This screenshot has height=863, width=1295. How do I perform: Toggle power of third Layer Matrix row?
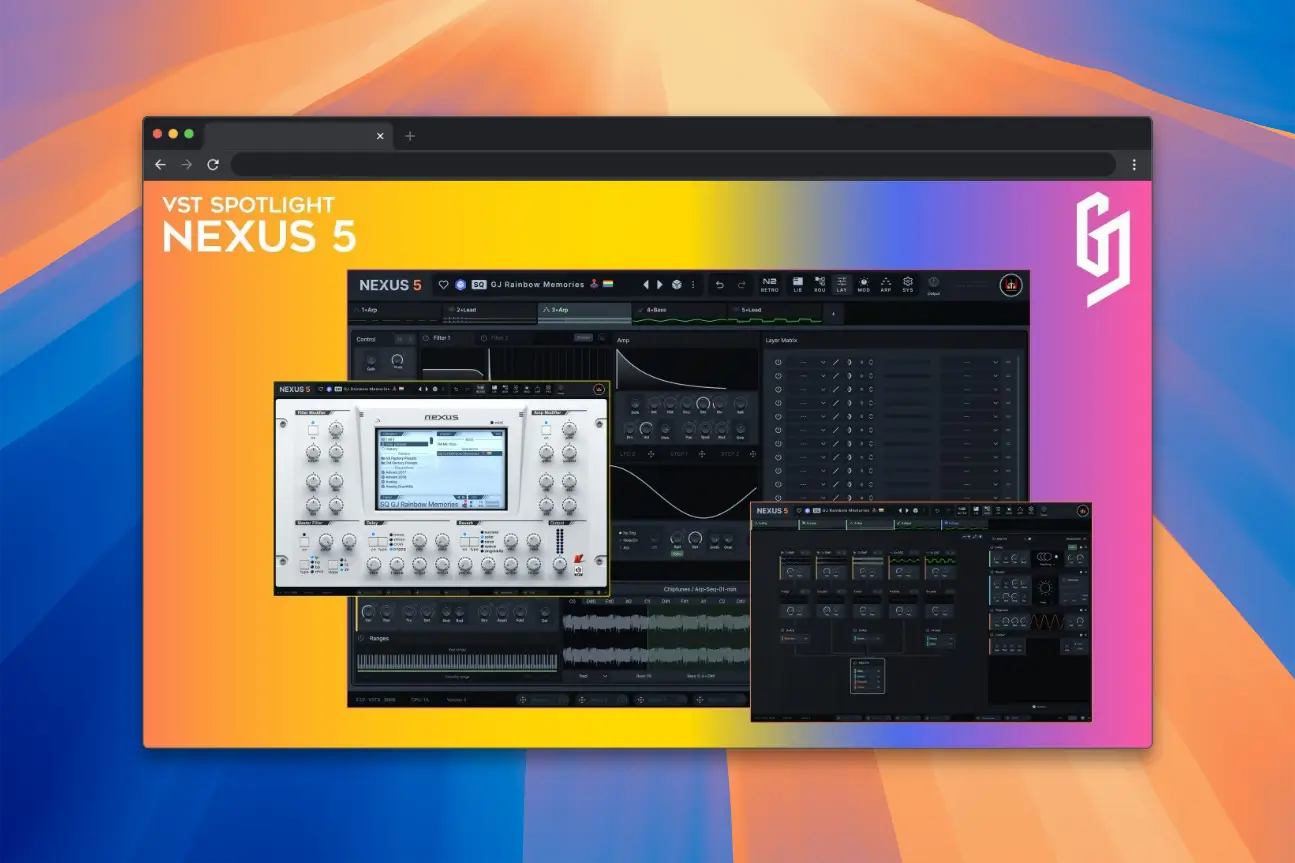778,389
